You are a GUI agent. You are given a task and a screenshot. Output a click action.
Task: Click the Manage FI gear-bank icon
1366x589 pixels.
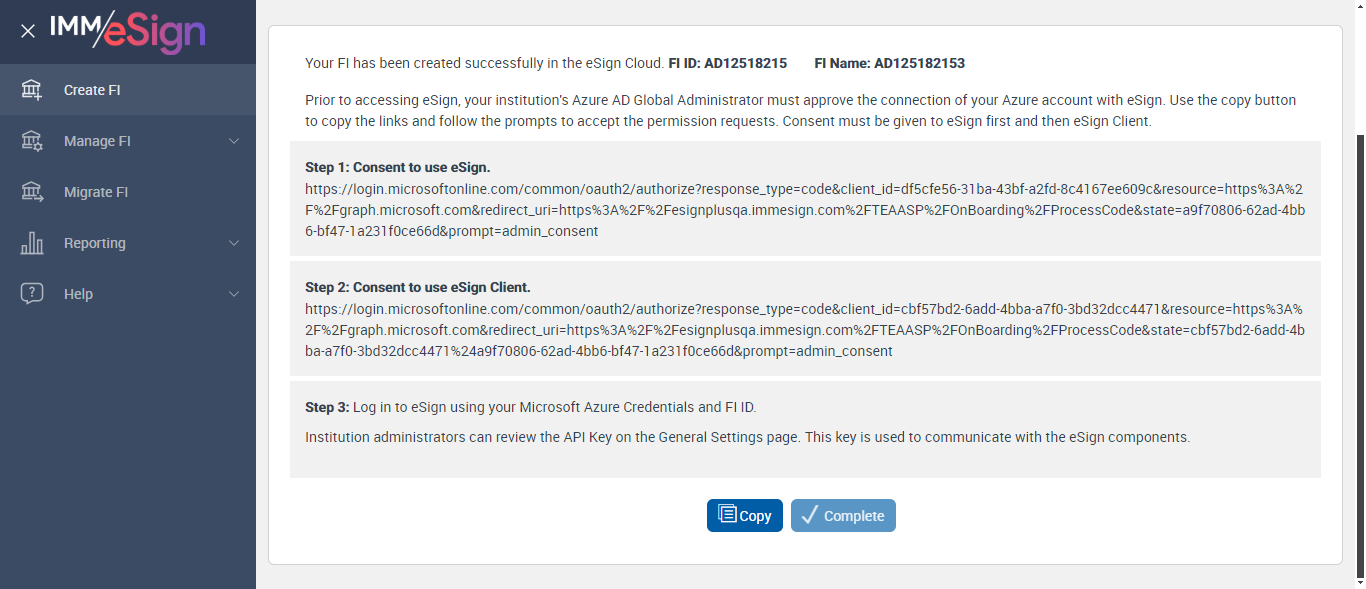(x=32, y=141)
